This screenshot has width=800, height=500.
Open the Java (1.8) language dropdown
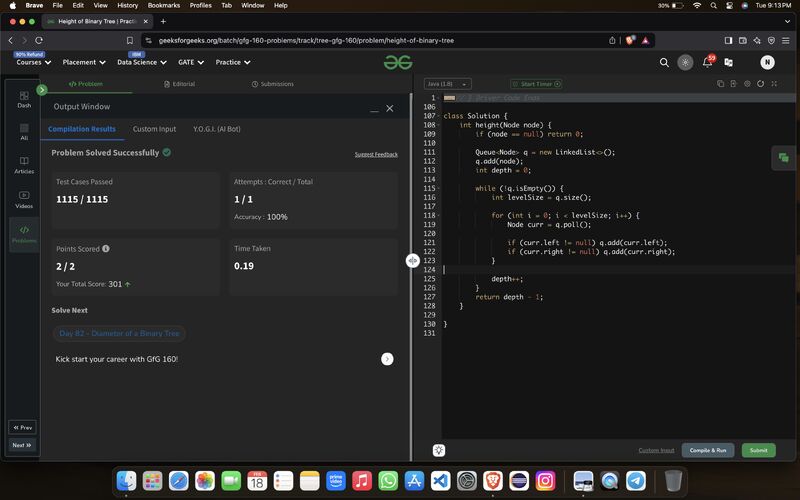[446, 84]
